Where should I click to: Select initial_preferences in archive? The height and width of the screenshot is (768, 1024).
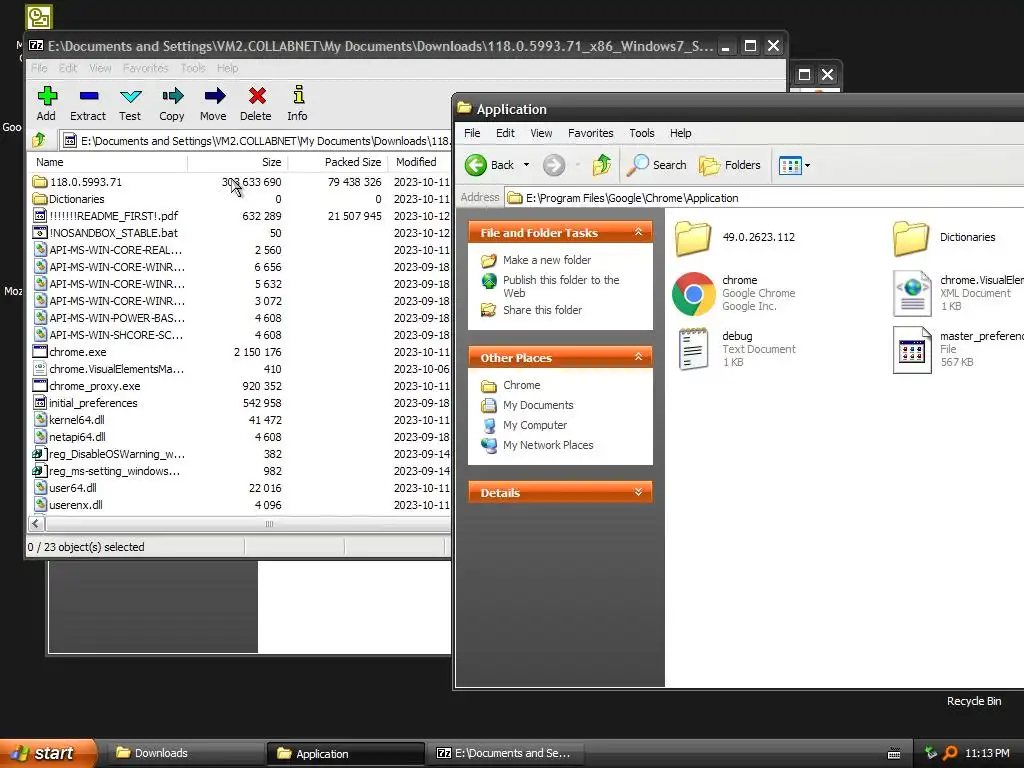pyautogui.click(x=93, y=403)
